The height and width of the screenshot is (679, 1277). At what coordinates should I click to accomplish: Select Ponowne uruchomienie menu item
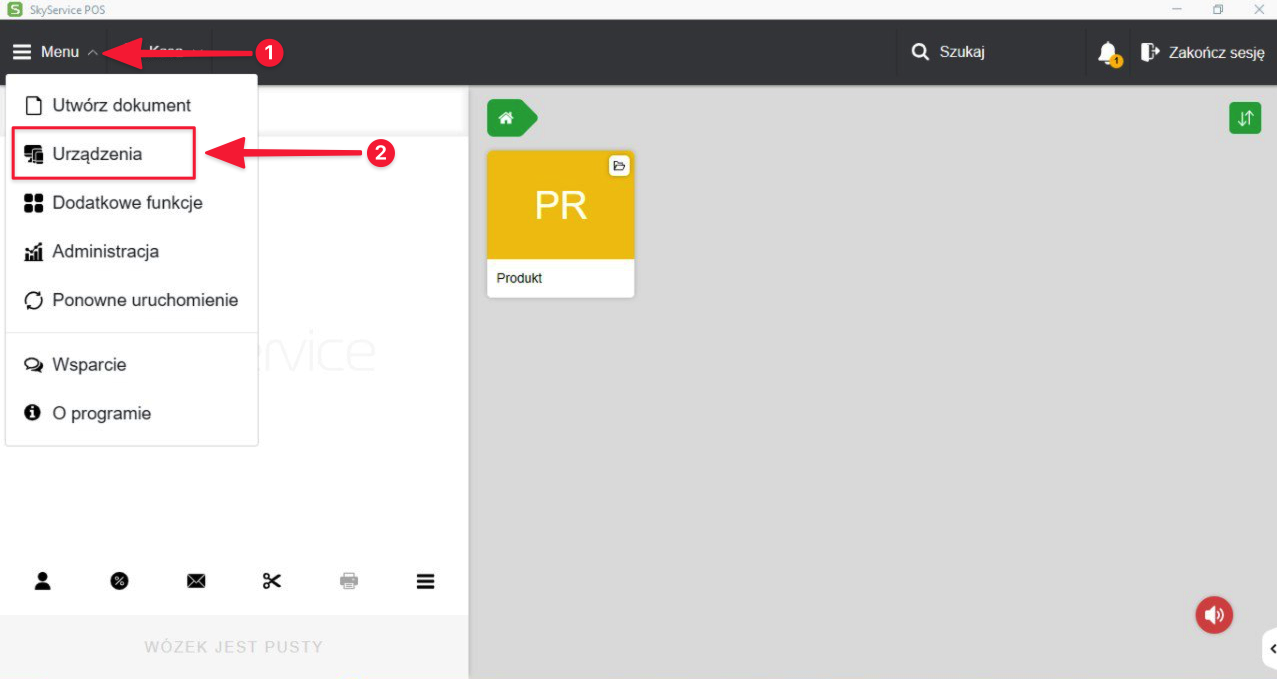(145, 300)
